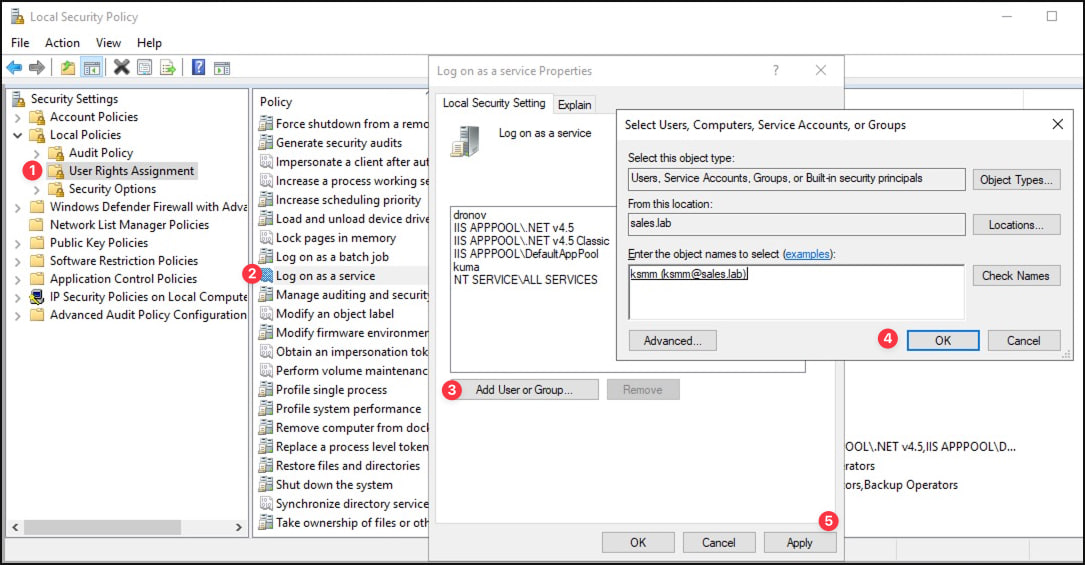Image resolution: width=1085 pixels, height=565 pixels.
Task: Open the File menu
Action: (20, 43)
